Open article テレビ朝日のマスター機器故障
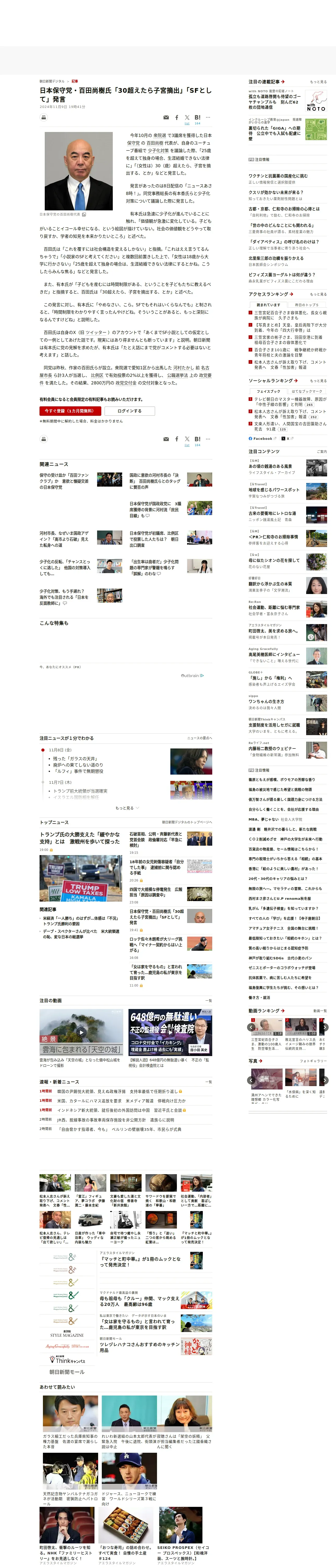The image size is (336, 1568). 290,402
